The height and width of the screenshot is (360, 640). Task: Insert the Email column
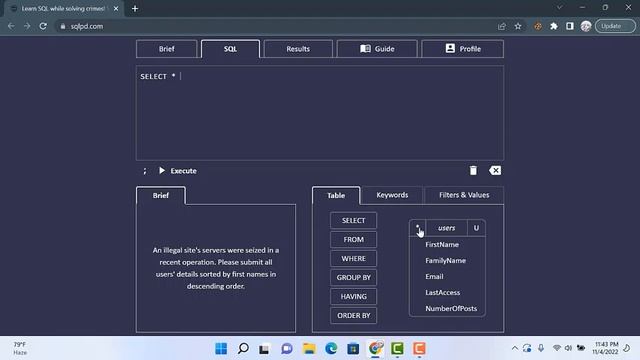434,276
